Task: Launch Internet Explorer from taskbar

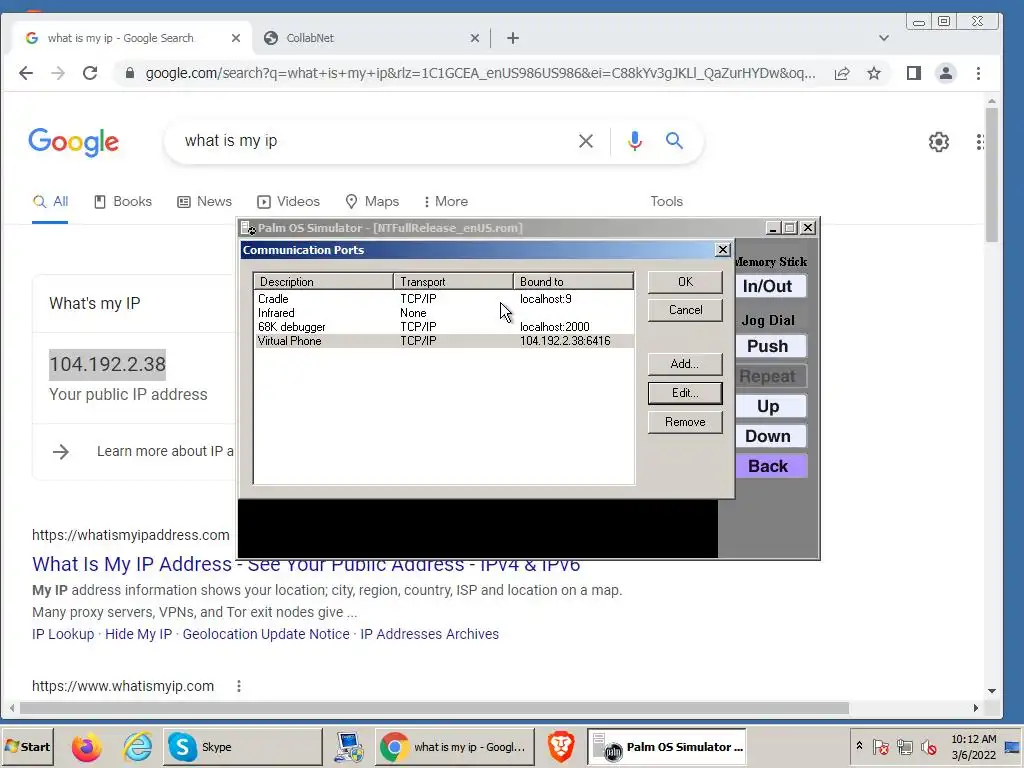Action: click(137, 746)
